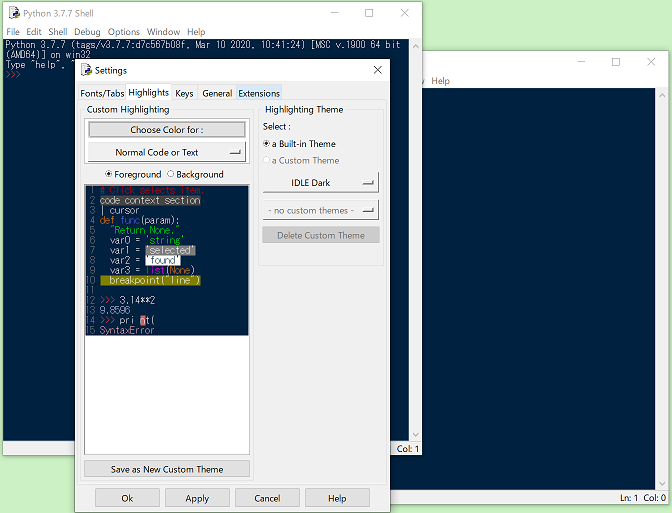672x513 pixels.
Task: Open the File menu in Python Shell
Action: [13, 32]
